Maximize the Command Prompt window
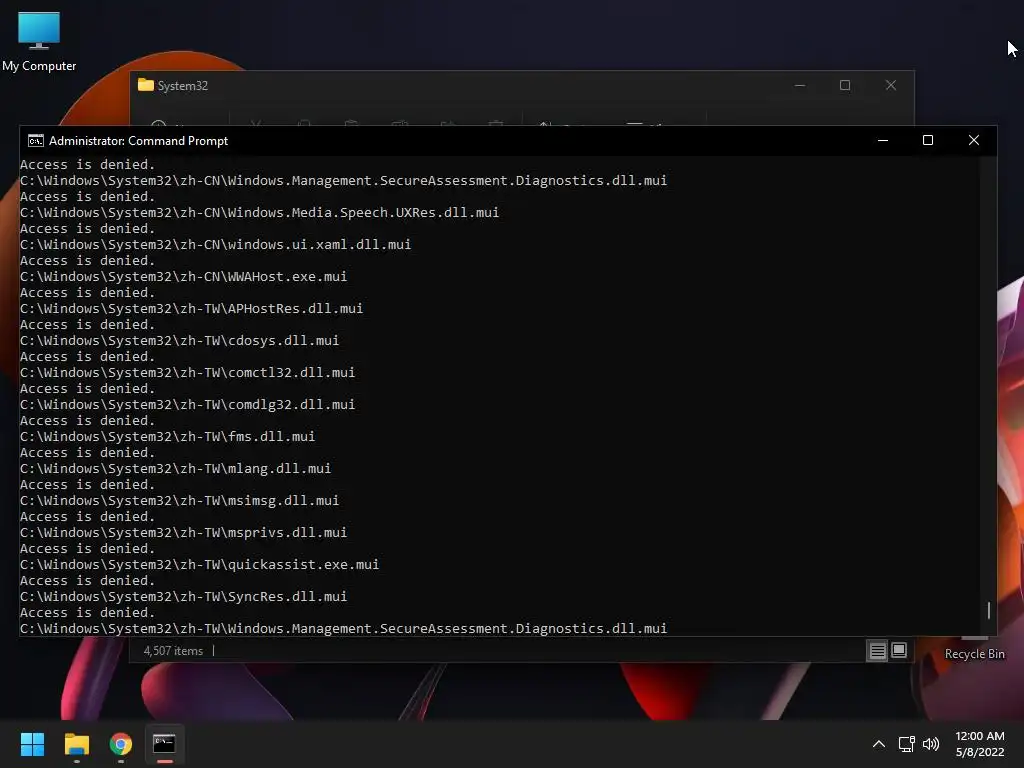 coord(927,140)
